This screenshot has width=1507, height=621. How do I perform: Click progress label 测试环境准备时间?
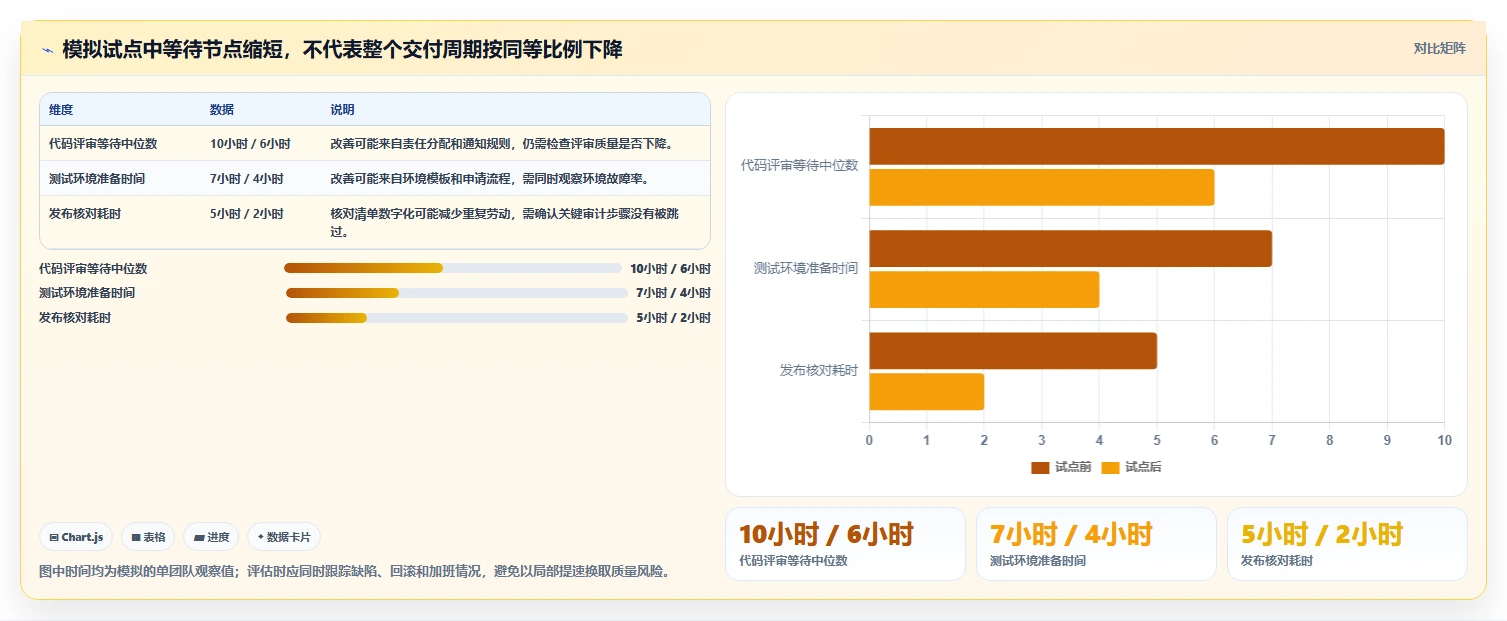click(87, 293)
